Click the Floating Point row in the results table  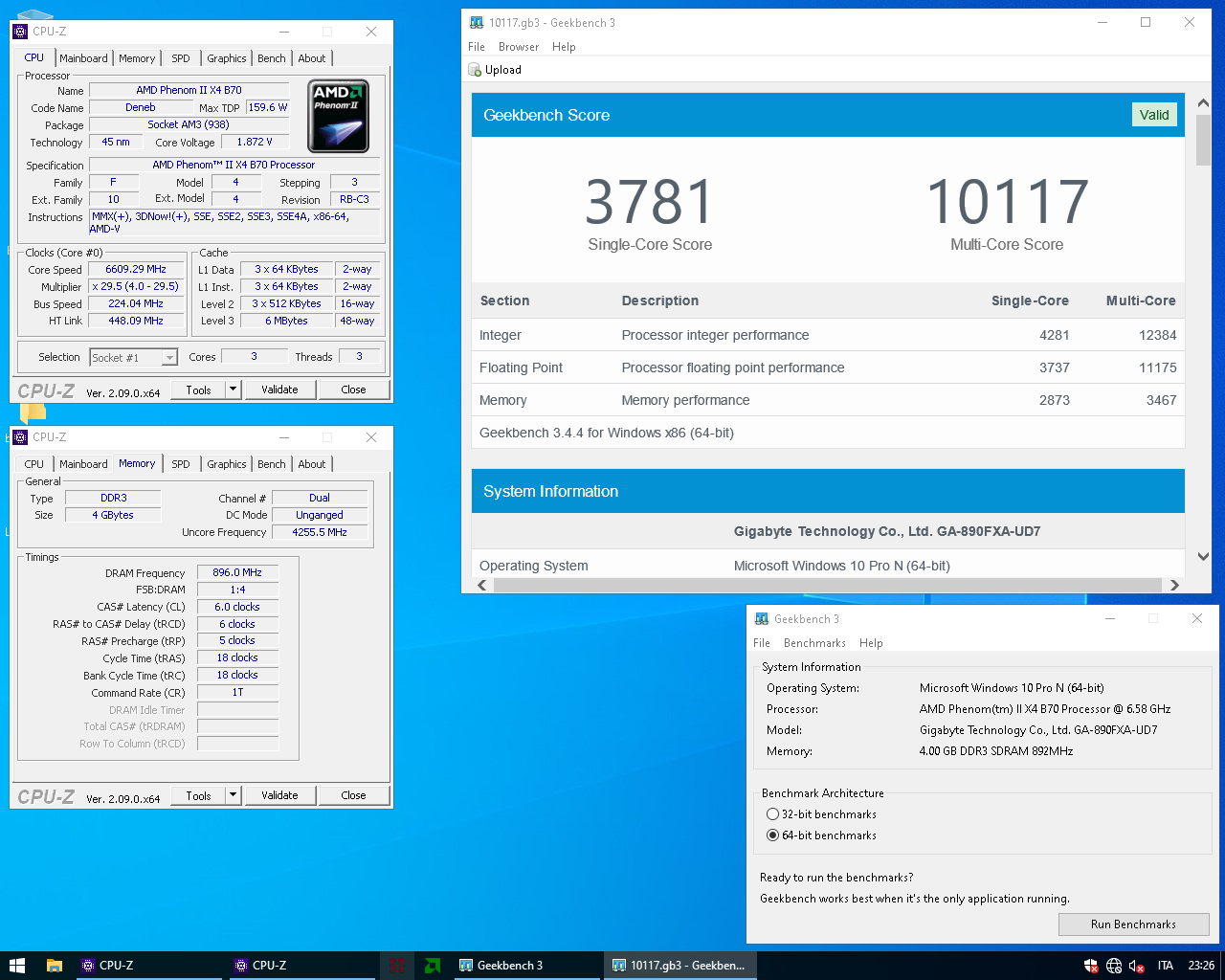828,367
